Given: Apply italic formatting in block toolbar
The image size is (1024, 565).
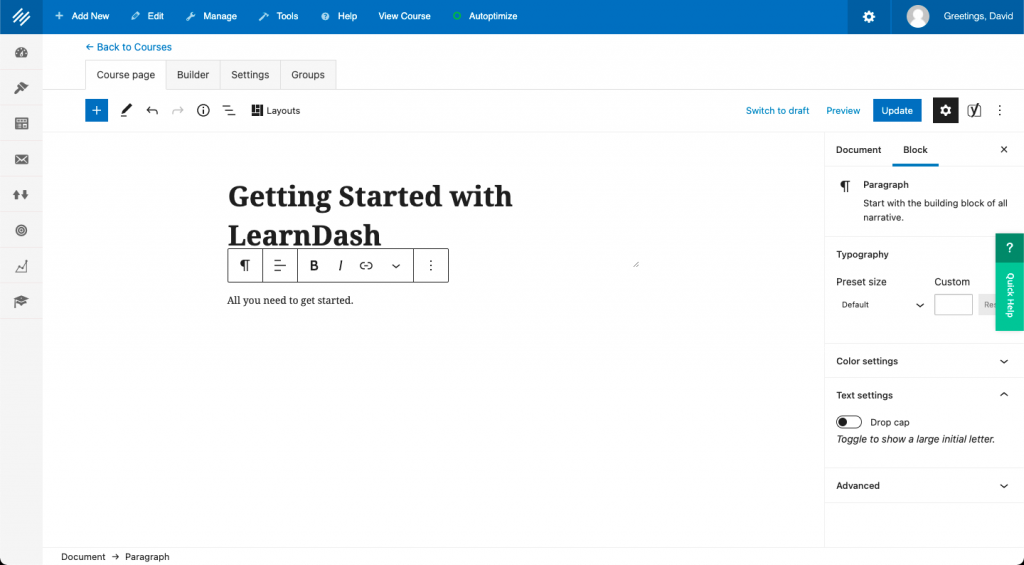Looking at the screenshot, I should (340, 266).
